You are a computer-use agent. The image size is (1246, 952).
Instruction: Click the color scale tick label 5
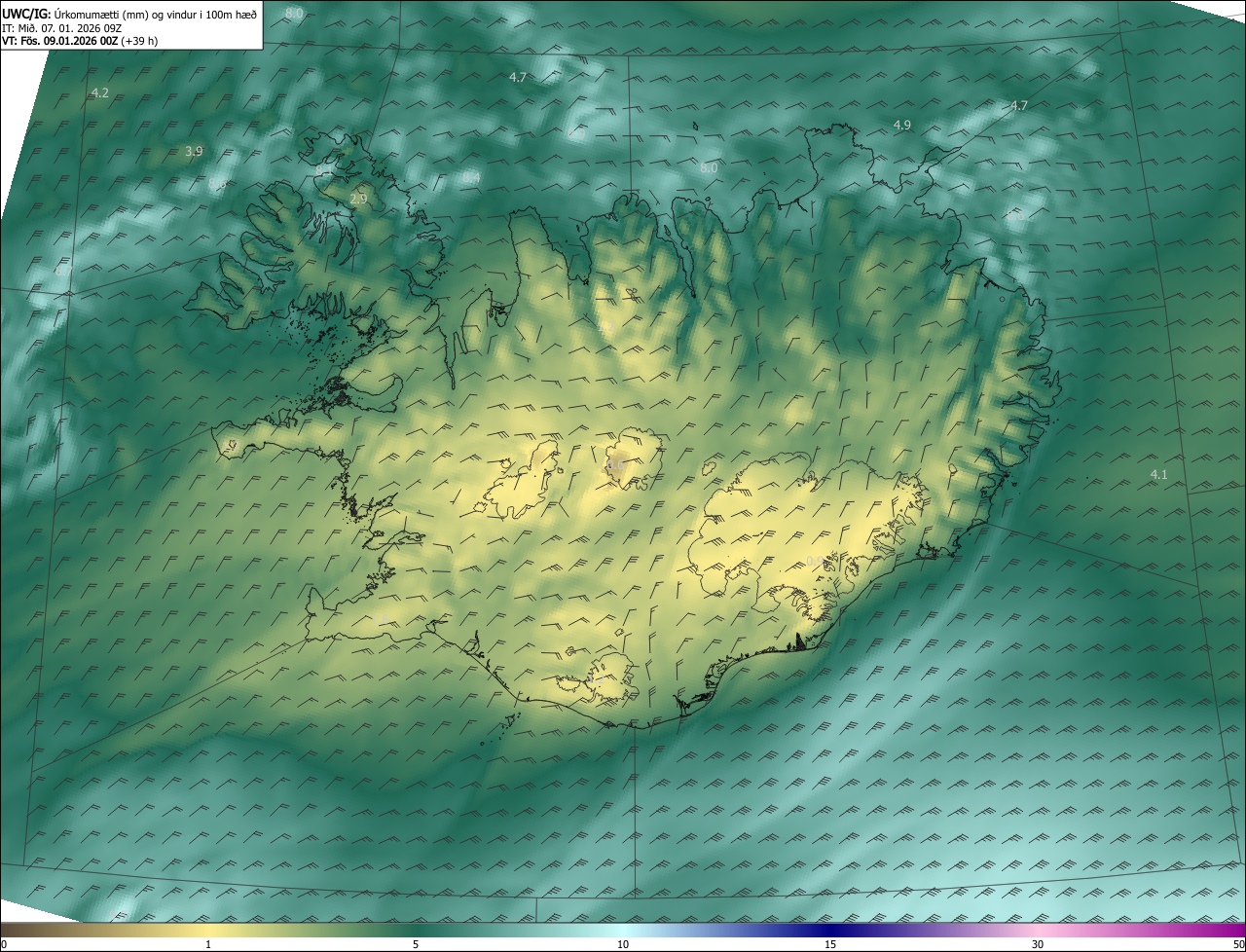tap(416, 944)
